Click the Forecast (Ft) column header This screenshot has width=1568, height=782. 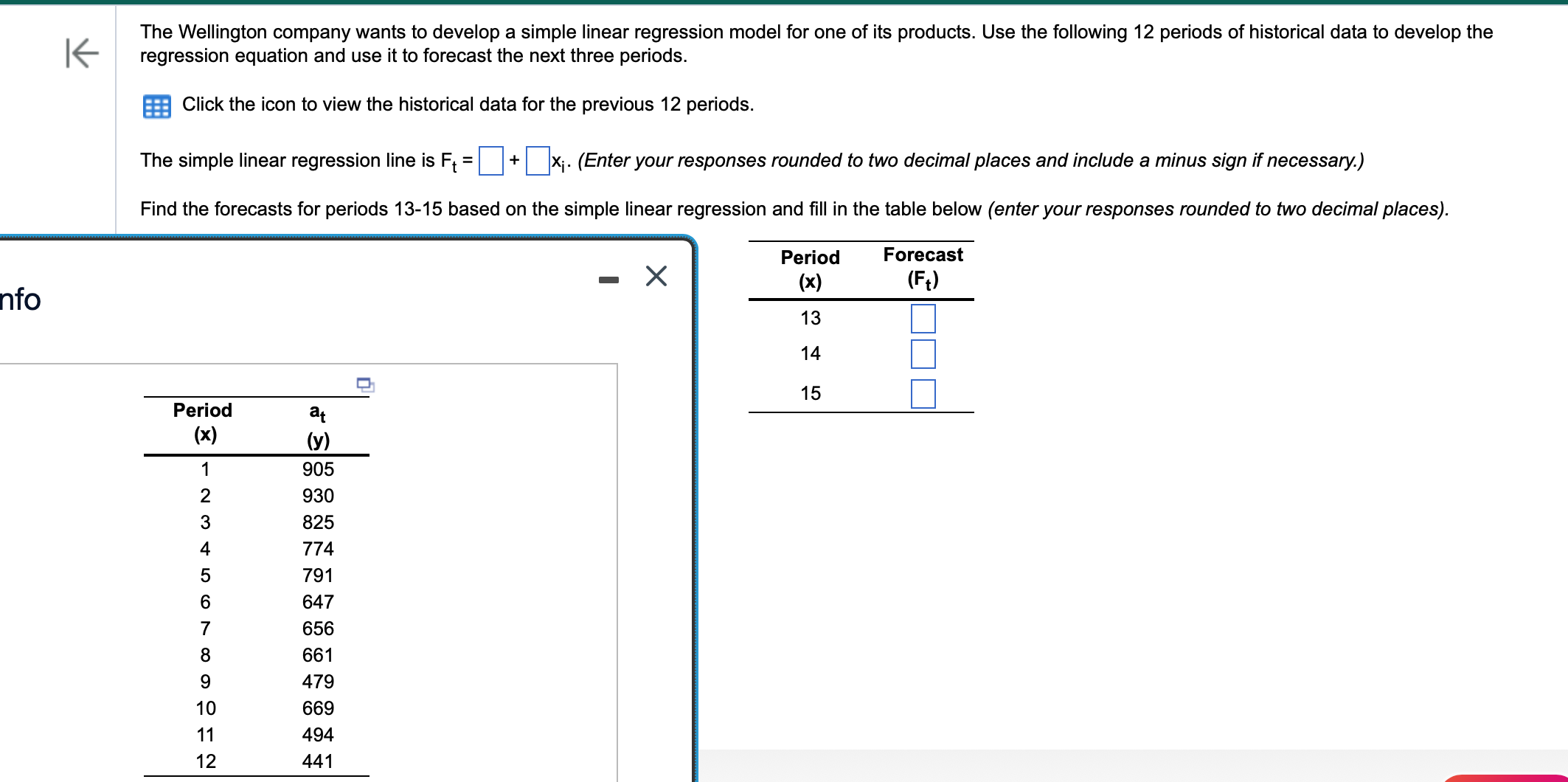coord(922,266)
